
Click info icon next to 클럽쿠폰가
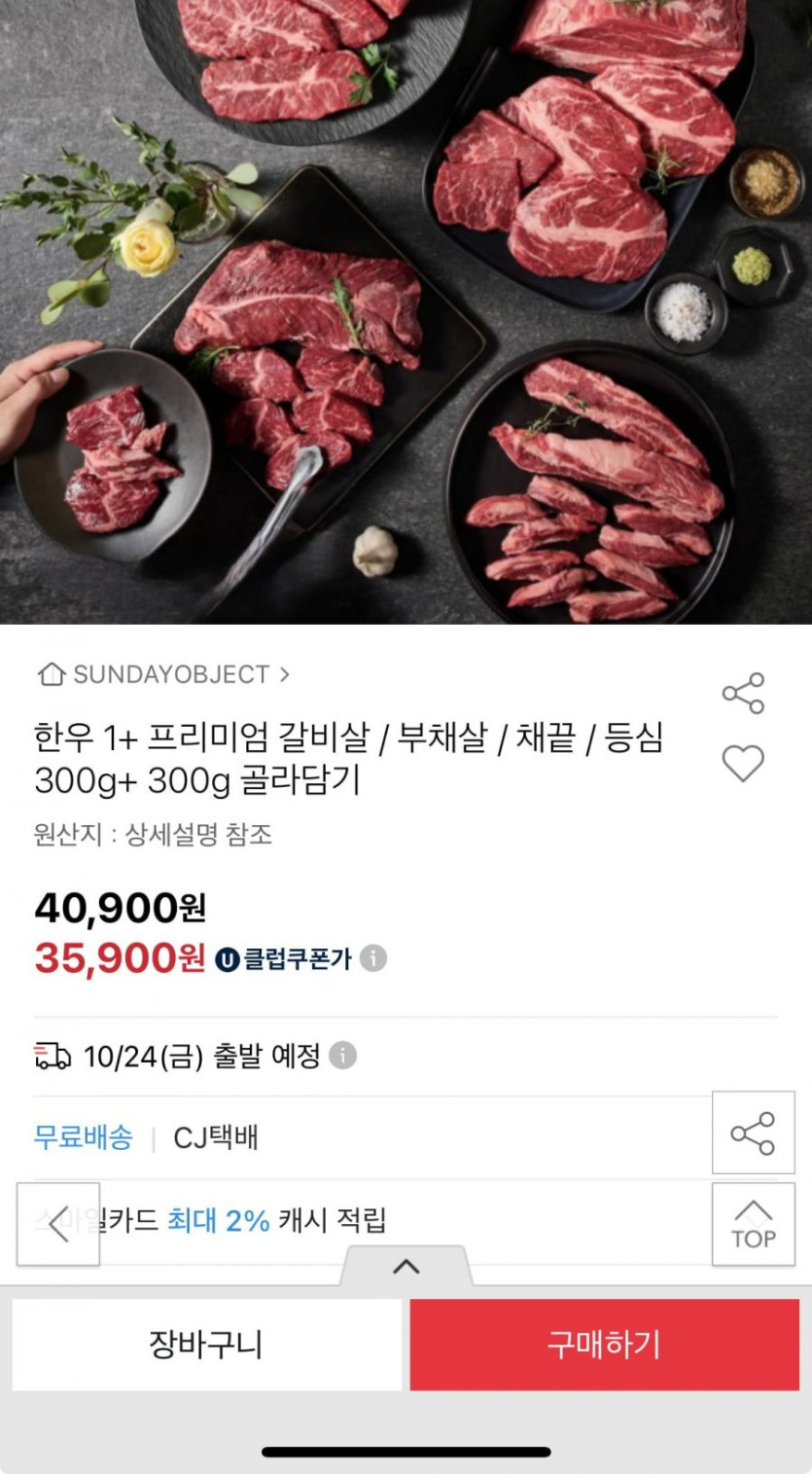(x=373, y=958)
